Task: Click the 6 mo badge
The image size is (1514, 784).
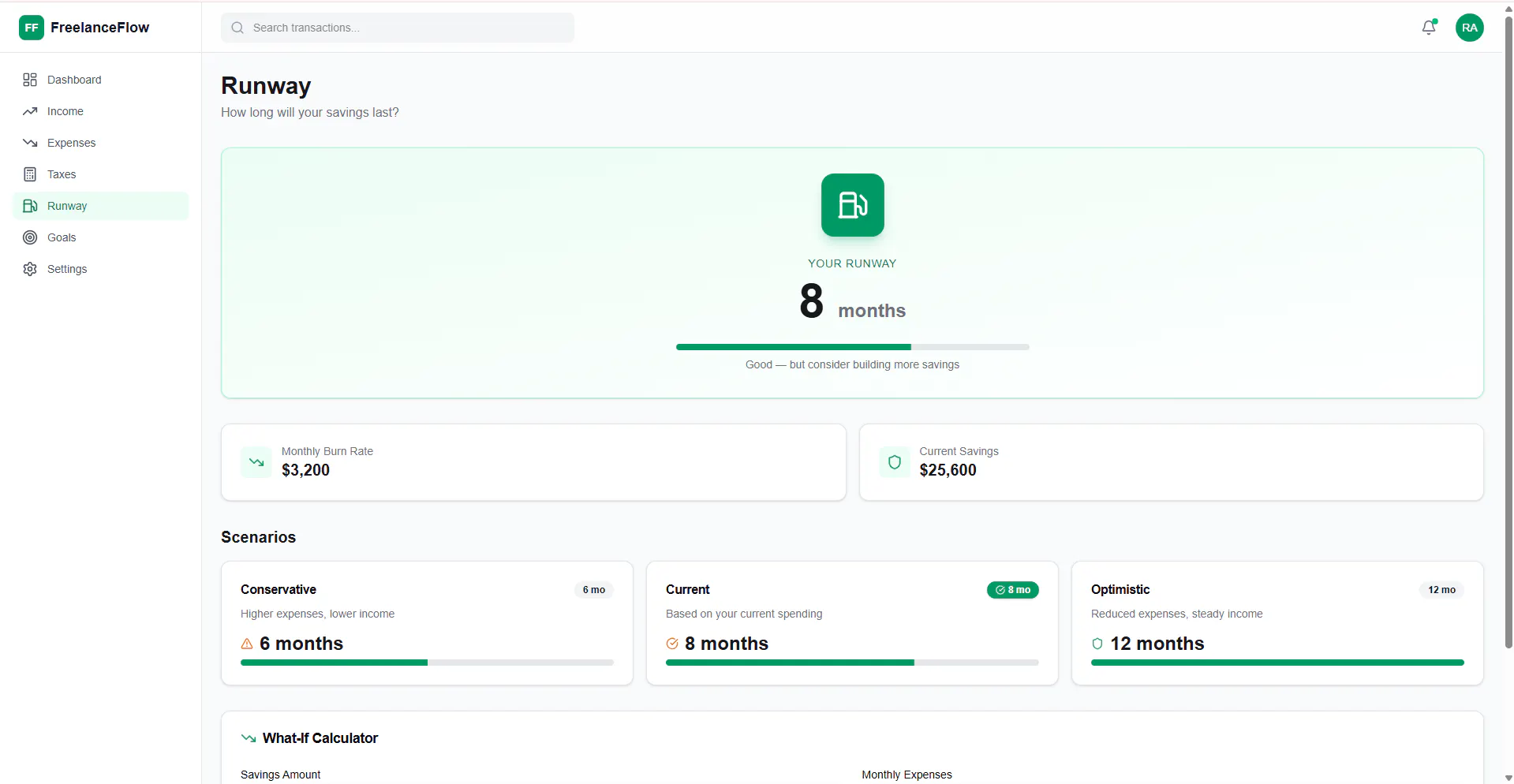Action: point(594,590)
